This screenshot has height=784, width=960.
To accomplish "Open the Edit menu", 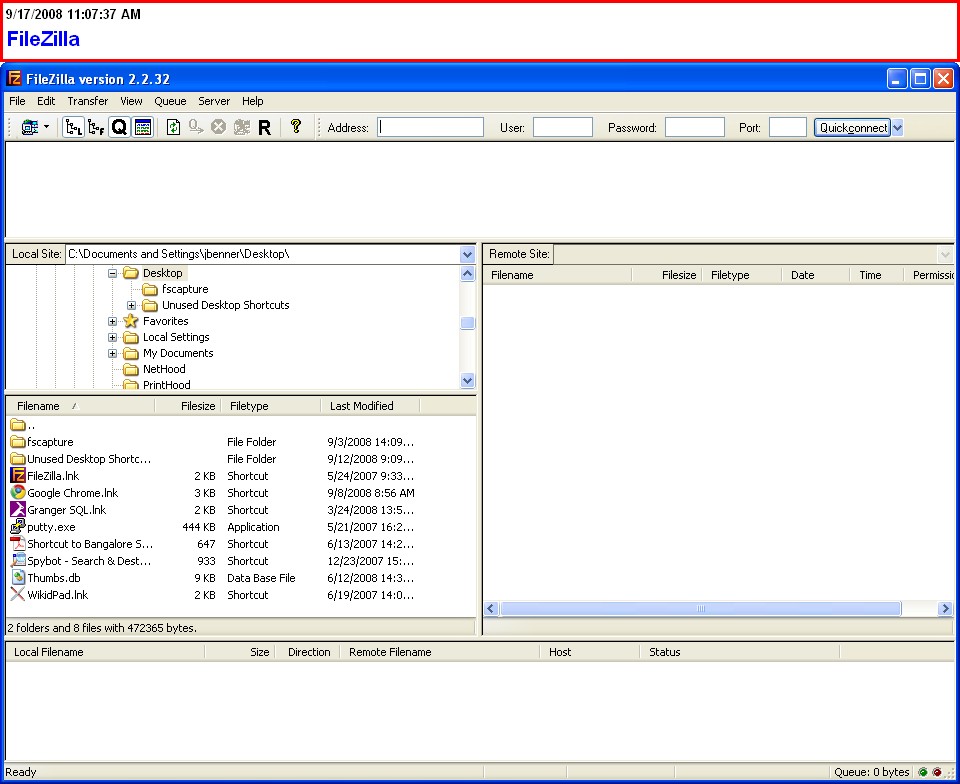I will tap(46, 101).
